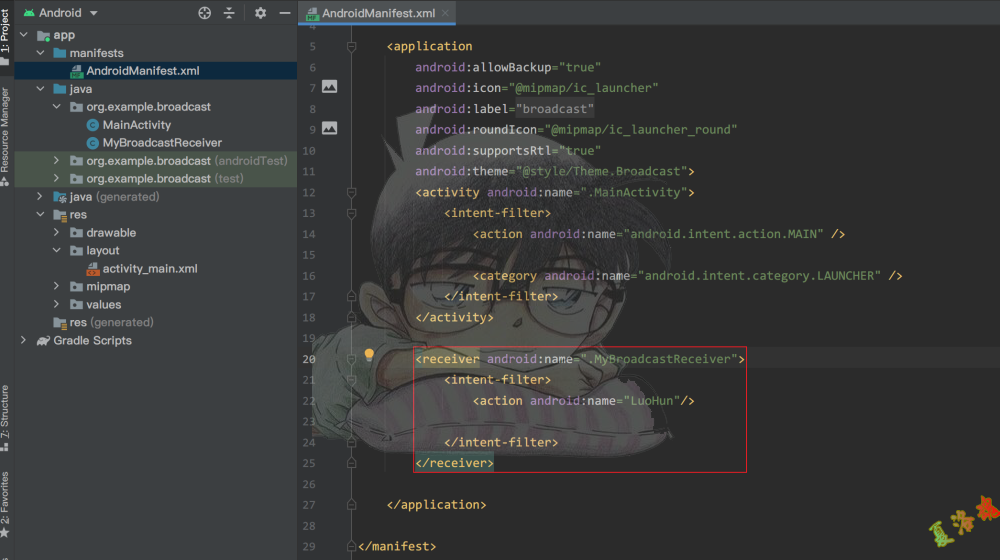Expand the drawable folder
This screenshot has width=1000, height=560.
click(x=58, y=233)
